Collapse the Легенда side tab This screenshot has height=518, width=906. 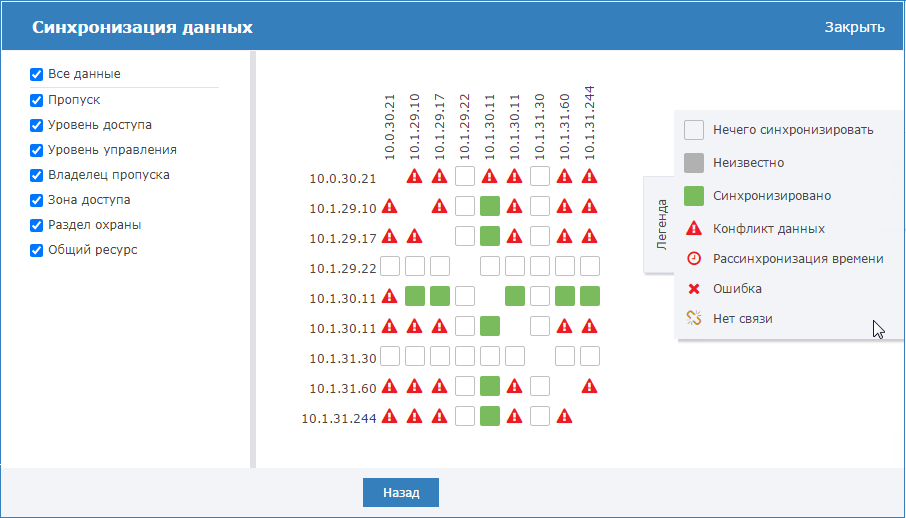pyautogui.click(x=659, y=224)
